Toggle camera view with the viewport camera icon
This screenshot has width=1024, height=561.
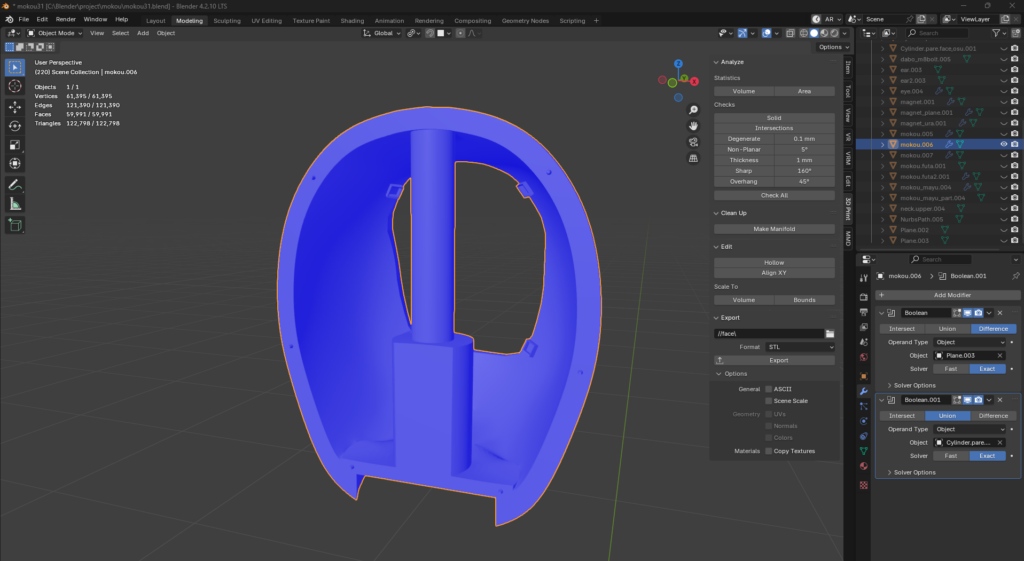pyautogui.click(x=693, y=142)
